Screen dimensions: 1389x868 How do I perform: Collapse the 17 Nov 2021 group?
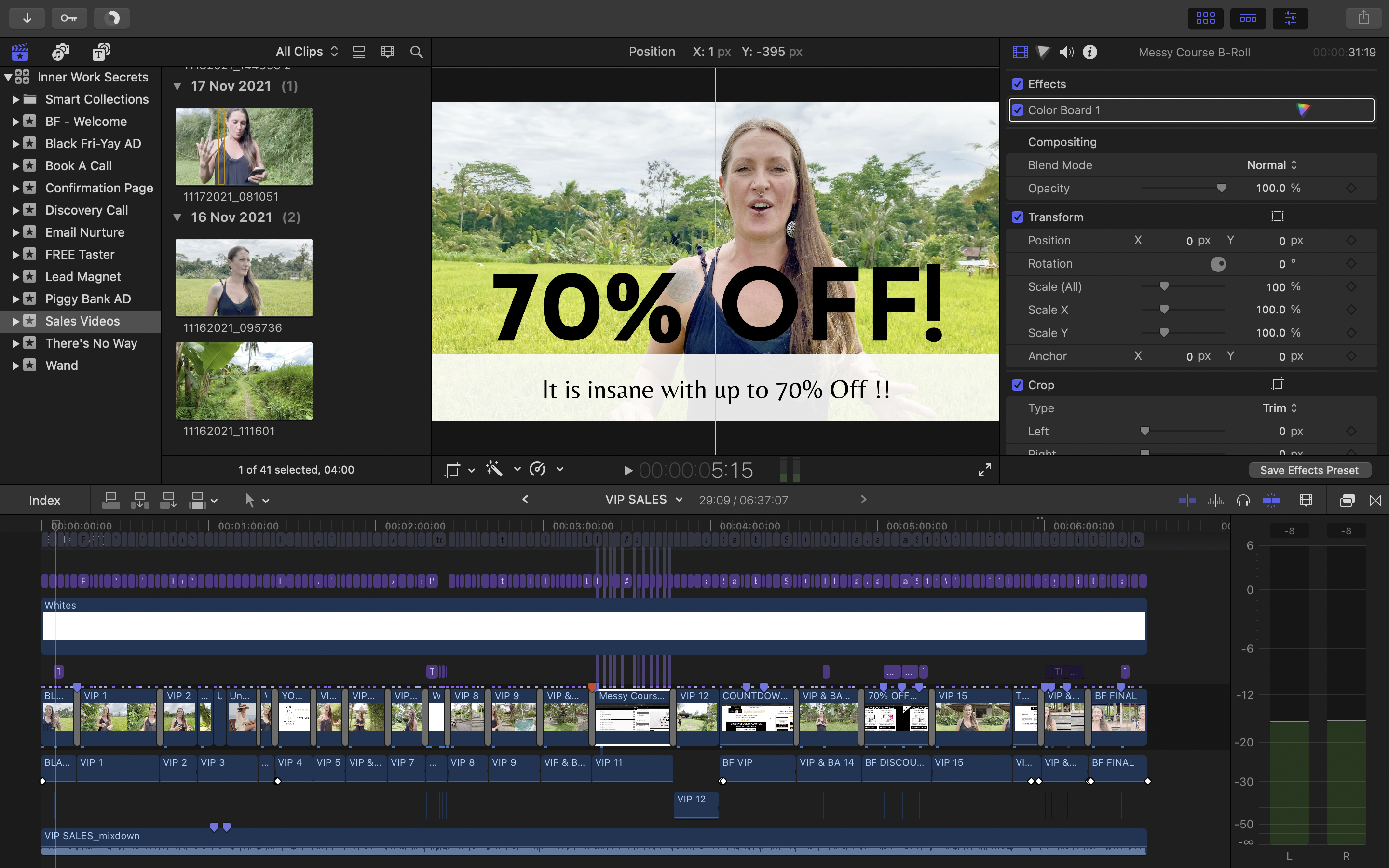[x=177, y=86]
